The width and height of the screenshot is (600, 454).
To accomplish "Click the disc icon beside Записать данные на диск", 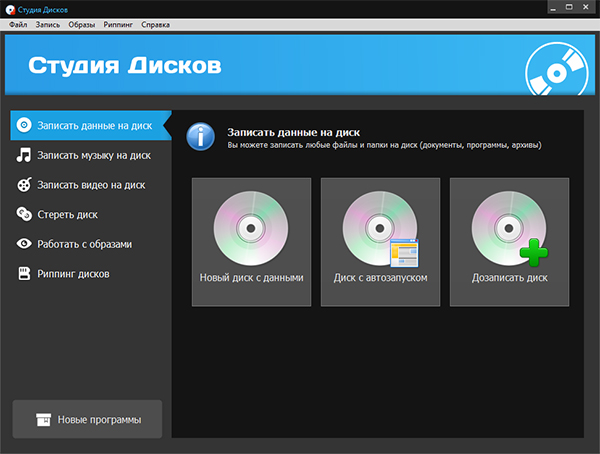I will coord(24,126).
